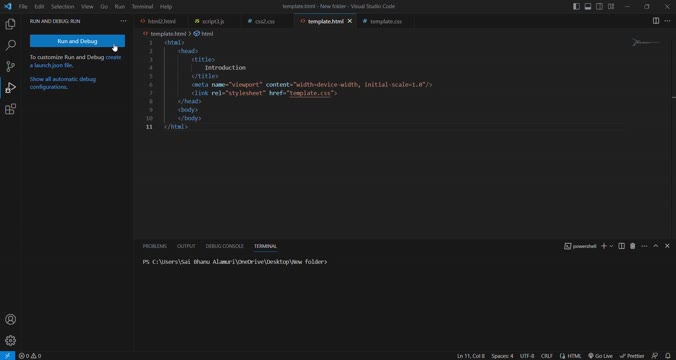The height and width of the screenshot is (360, 676).
Task: Open the launch profile dropdown next to plus
Action: [611, 246]
